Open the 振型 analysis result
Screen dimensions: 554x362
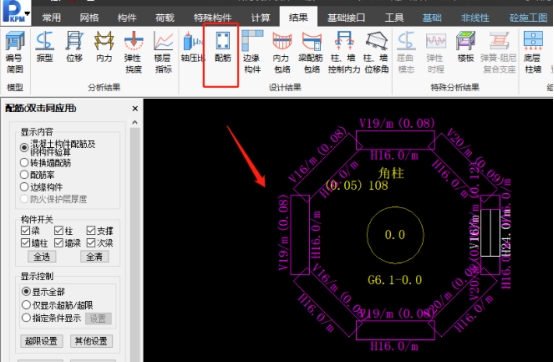click(45, 47)
